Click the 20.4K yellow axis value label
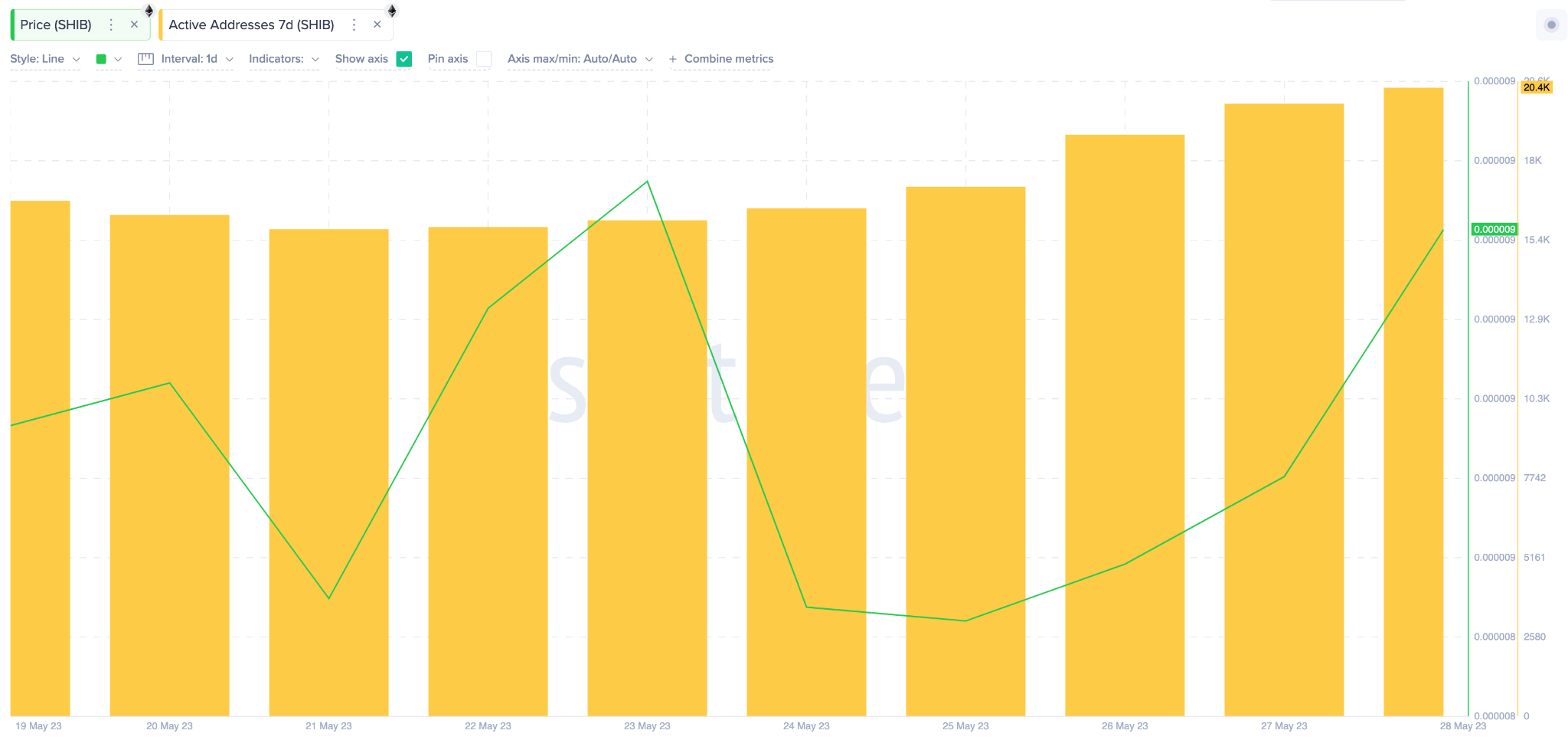This screenshot has height=740, width=1568. point(1536,87)
